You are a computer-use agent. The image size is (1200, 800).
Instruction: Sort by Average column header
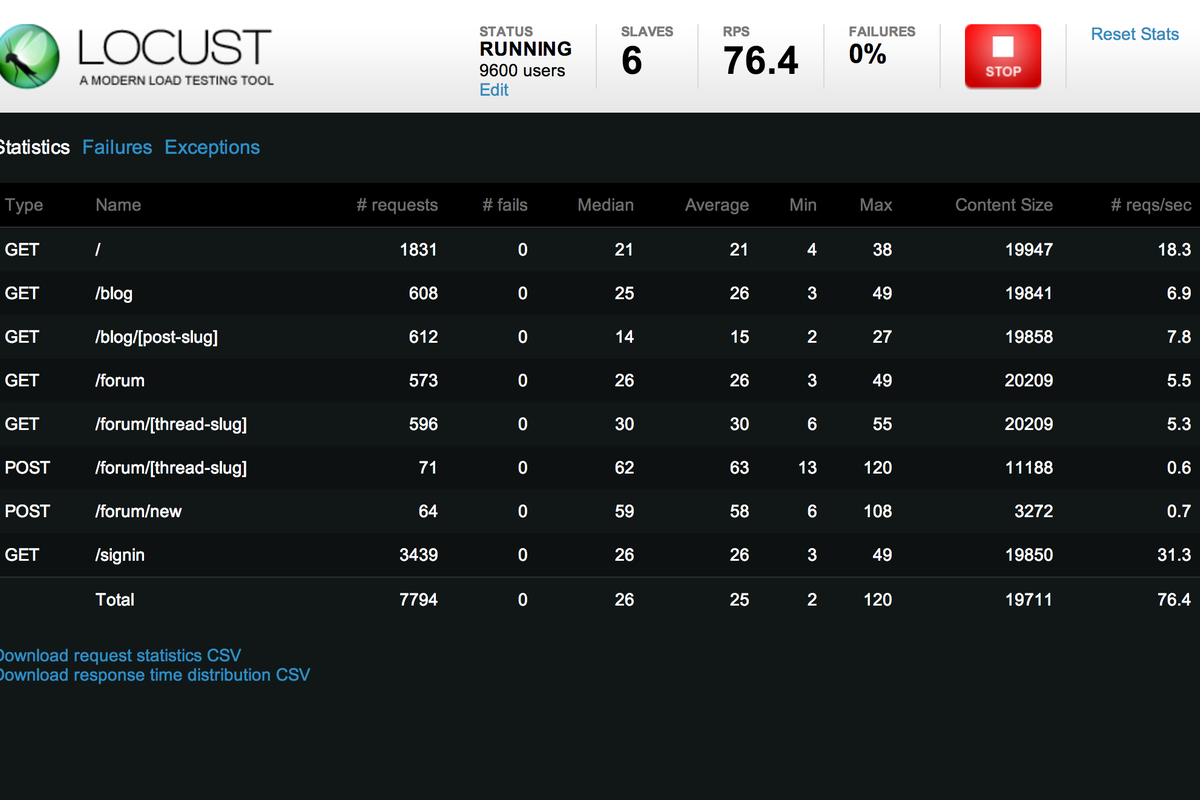pos(716,205)
